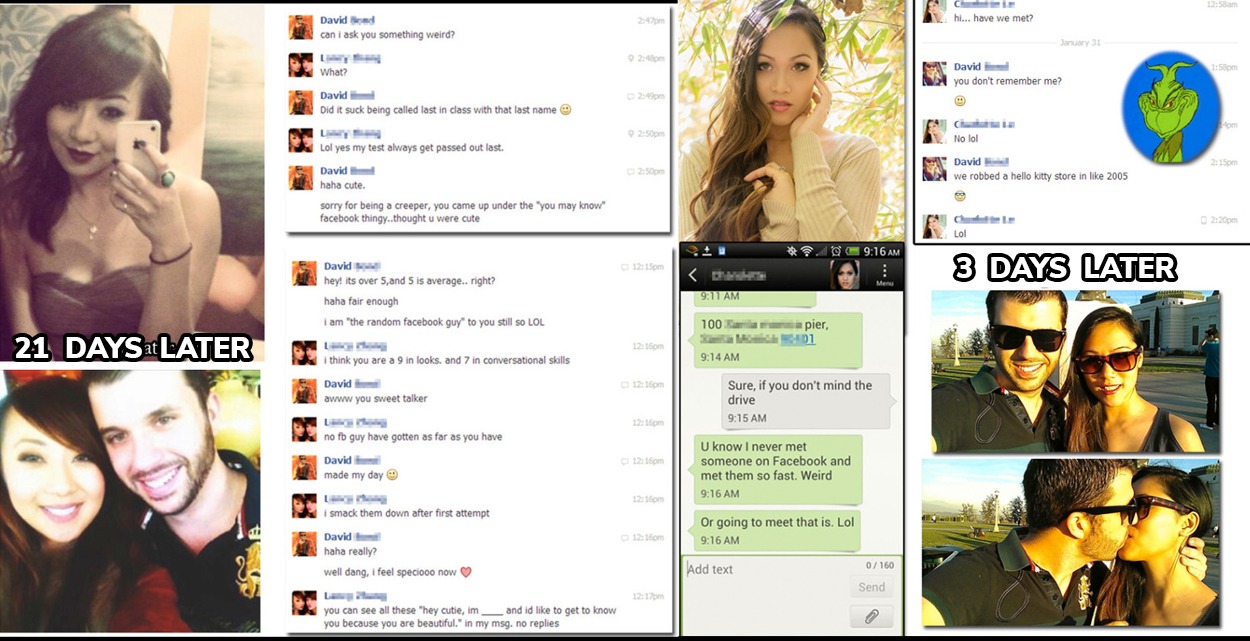
Task: Click the glasses emoji under the hello kitty message
Action: 960,196
